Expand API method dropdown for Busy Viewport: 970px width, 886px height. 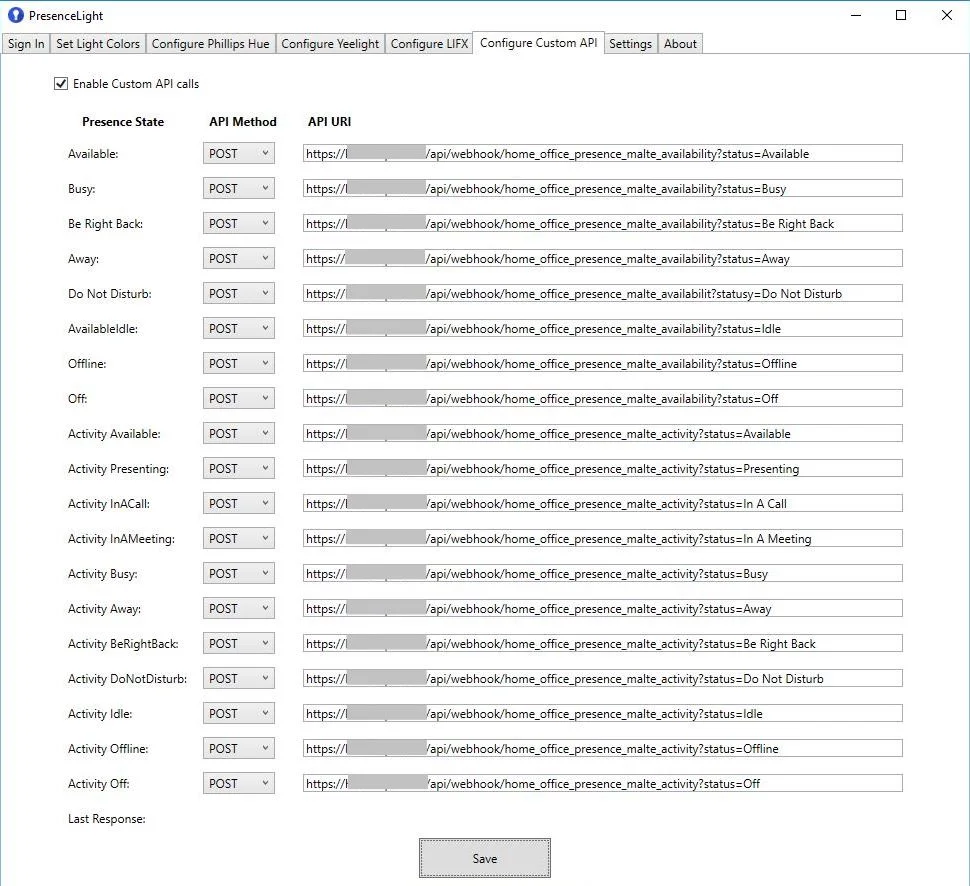point(239,189)
